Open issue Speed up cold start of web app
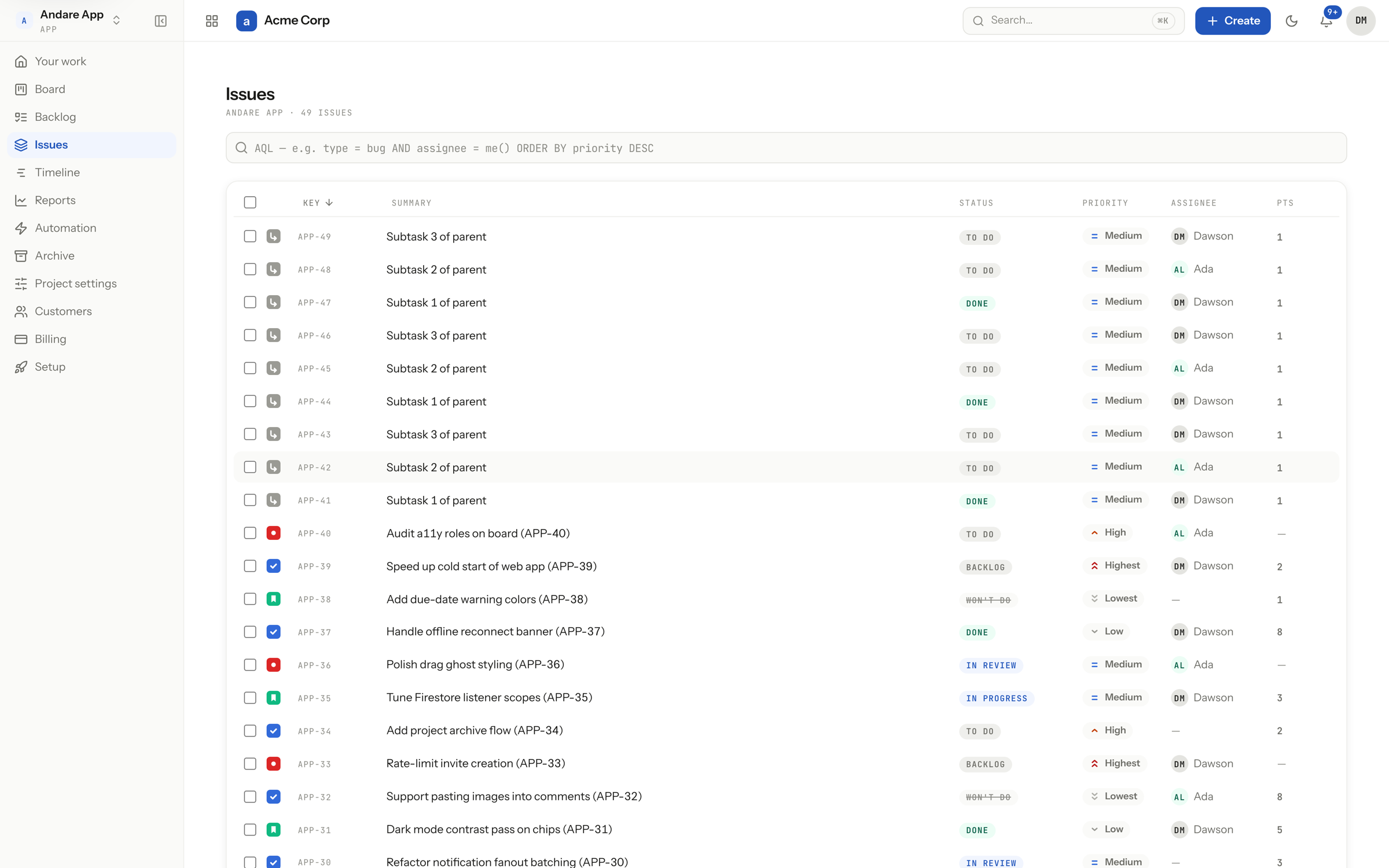The image size is (1389, 868). click(x=491, y=567)
